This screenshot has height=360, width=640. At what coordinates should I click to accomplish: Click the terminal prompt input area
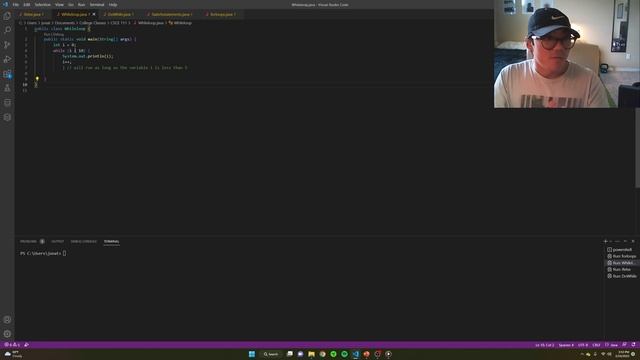pos(64,253)
